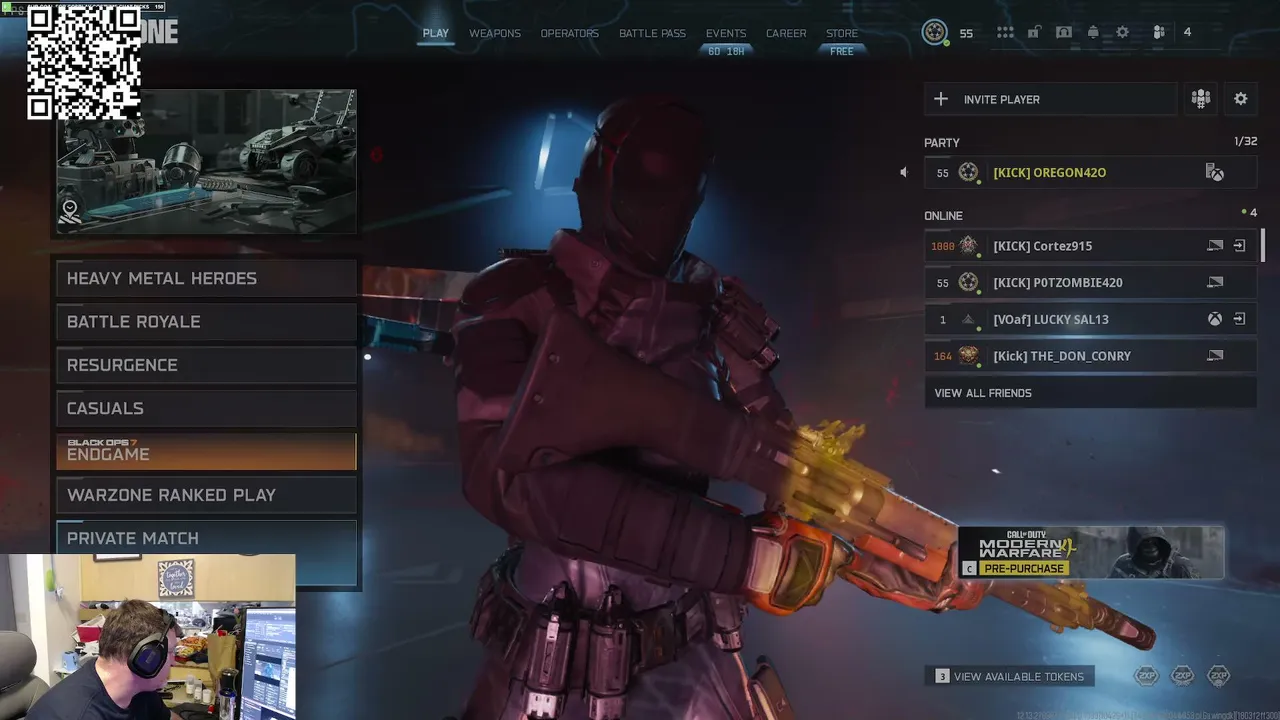Viewport: 1280px width, 720px height.
Task: Open the headset voice chat icon
Action: pos(1064,32)
